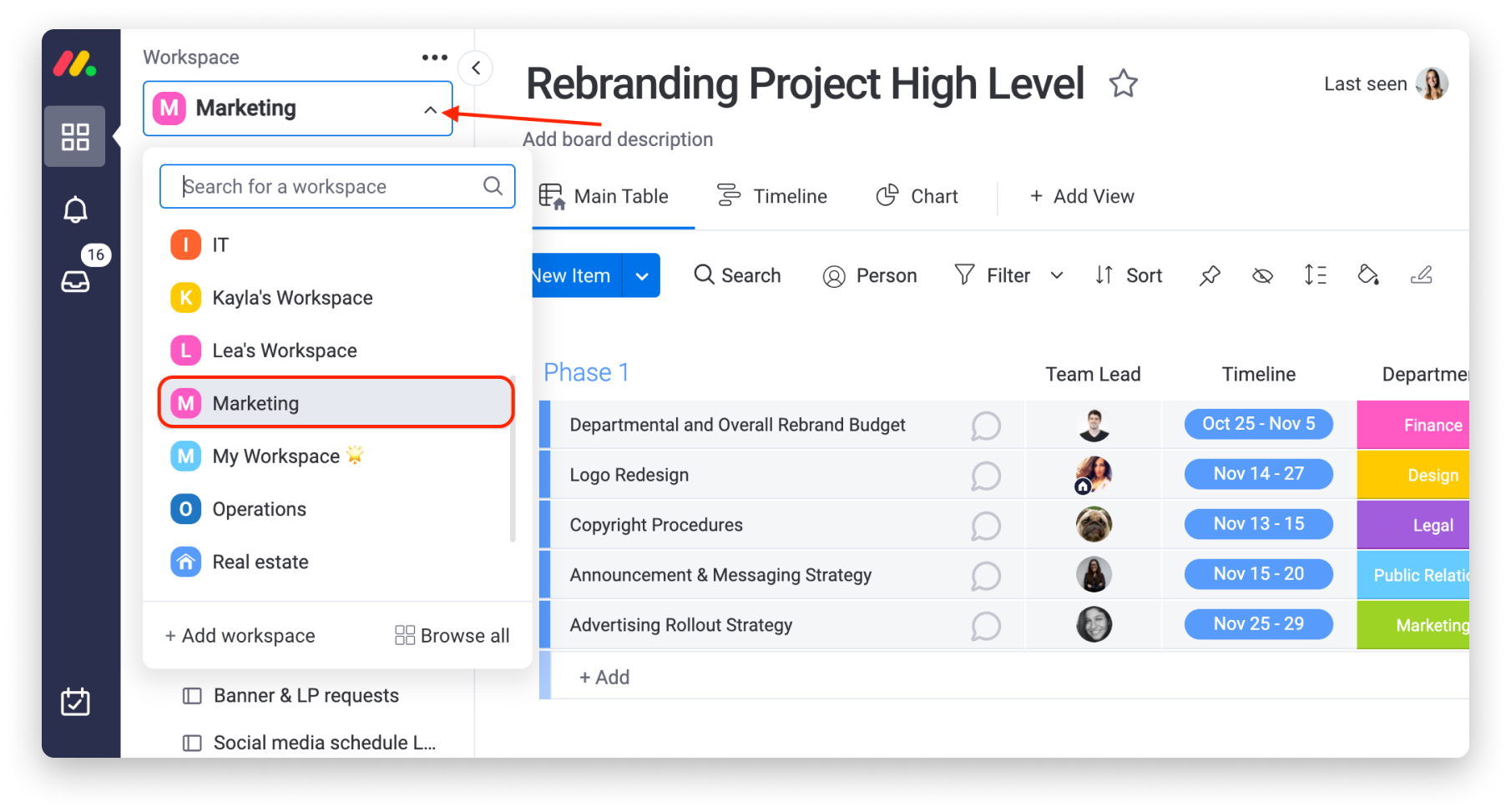
Task: Filter by Person
Action: 870,275
